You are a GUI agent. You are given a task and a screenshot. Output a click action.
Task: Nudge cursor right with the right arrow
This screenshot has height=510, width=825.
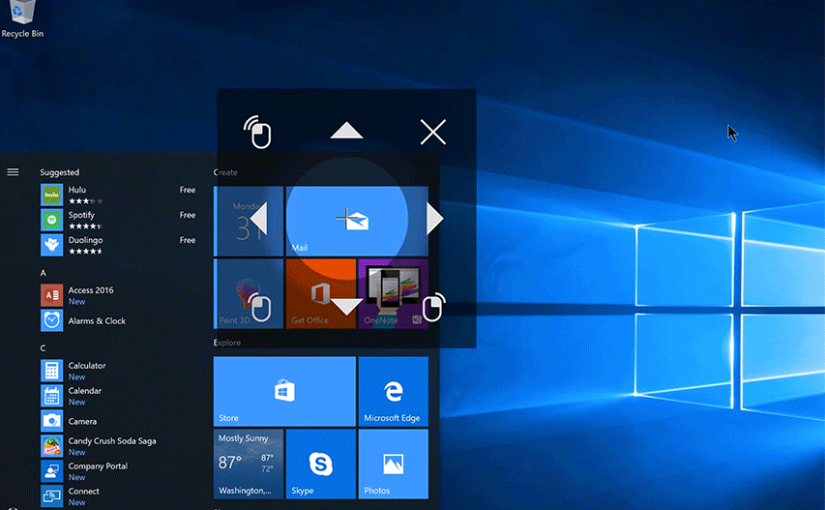pos(435,219)
